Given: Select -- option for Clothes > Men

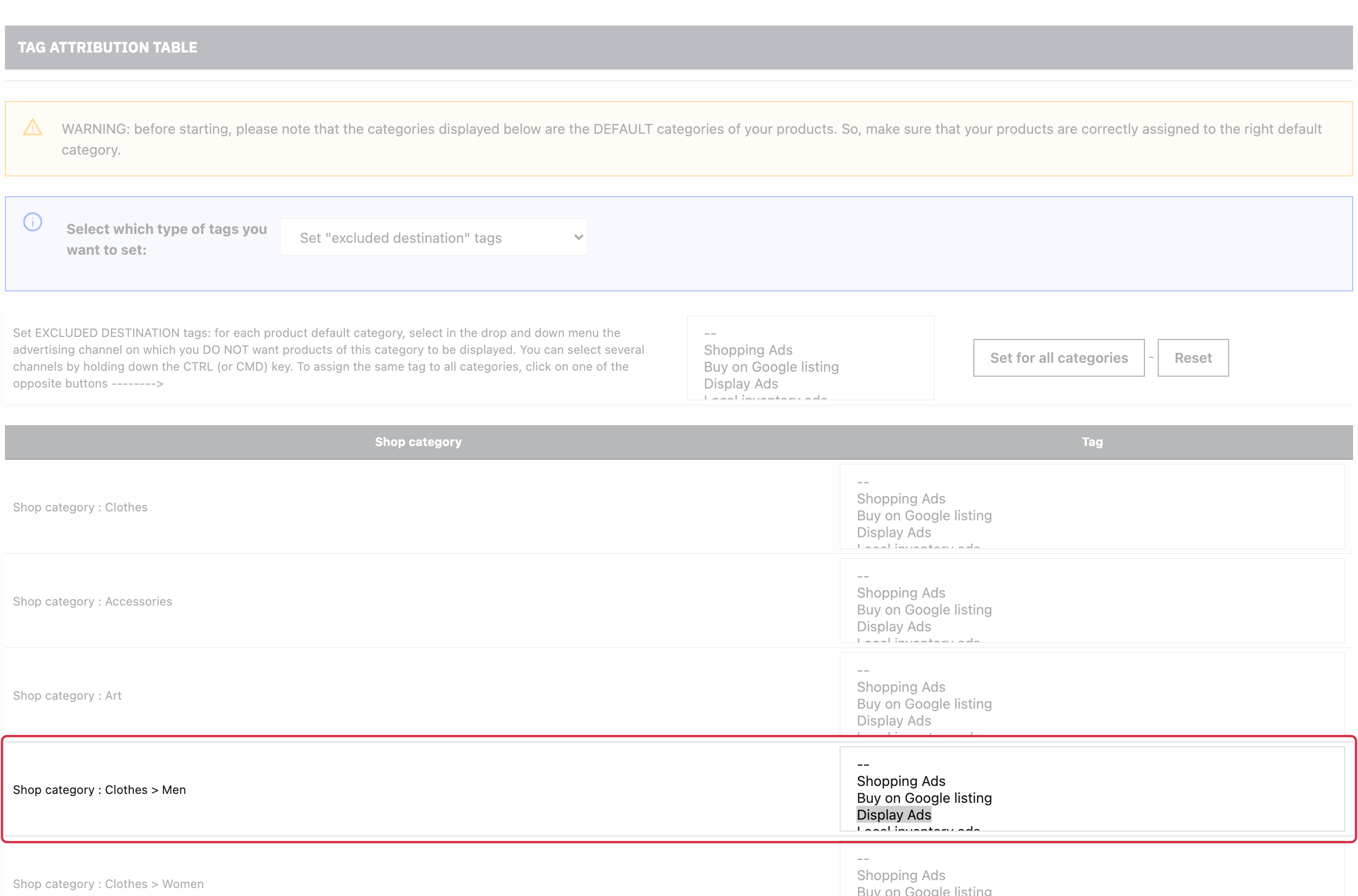Looking at the screenshot, I should click(863, 765).
